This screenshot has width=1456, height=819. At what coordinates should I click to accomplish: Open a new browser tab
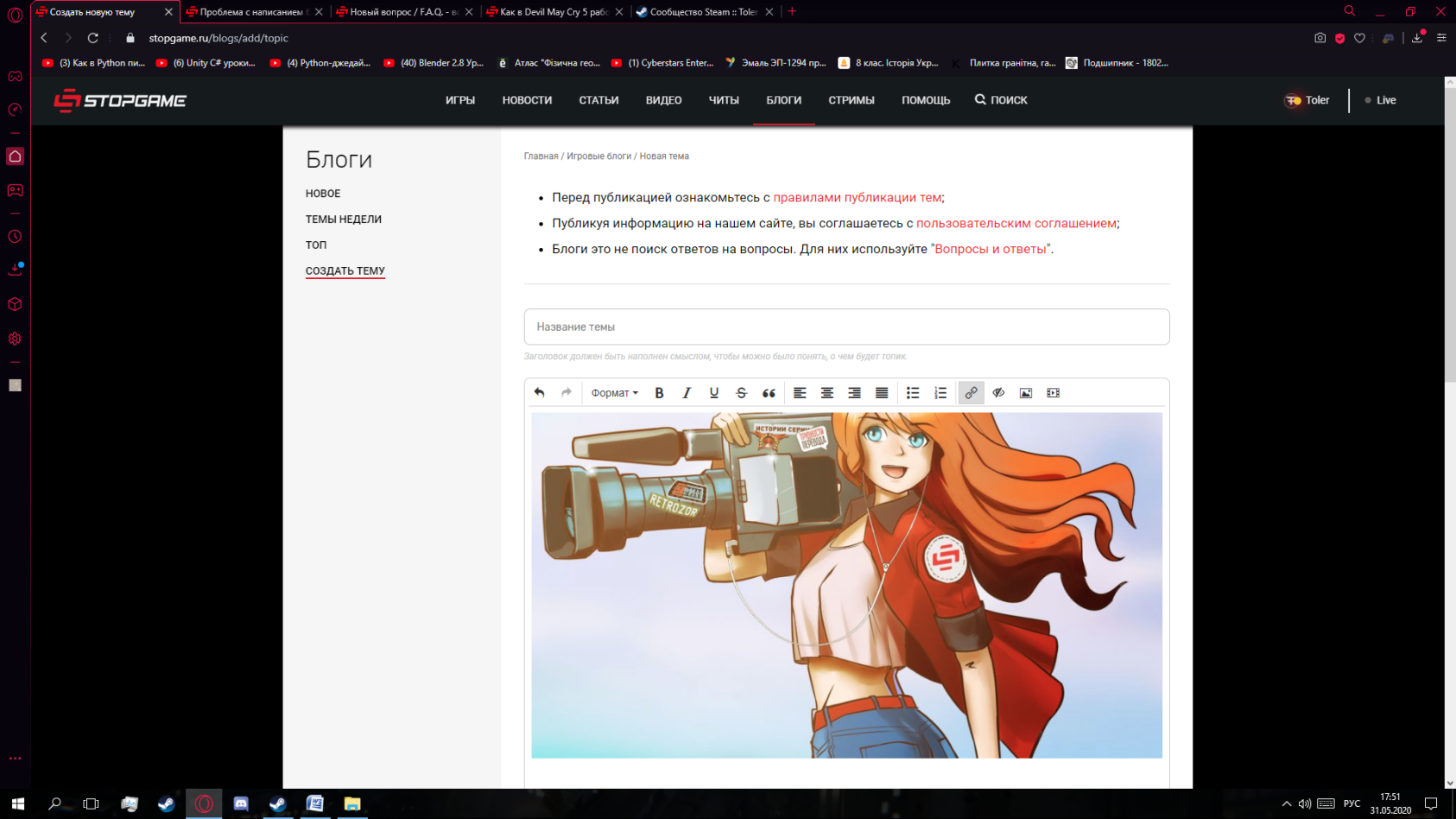[792, 12]
